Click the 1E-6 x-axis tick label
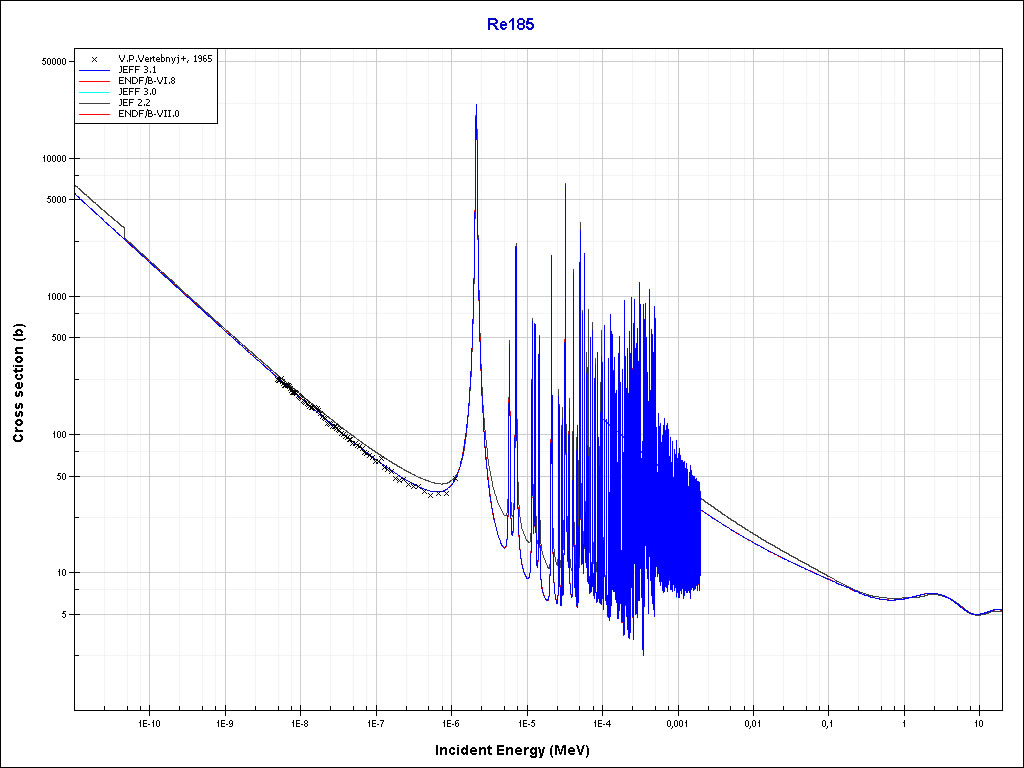Image resolution: width=1024 pixels, height=768 pixels. [x=451, y=722]
